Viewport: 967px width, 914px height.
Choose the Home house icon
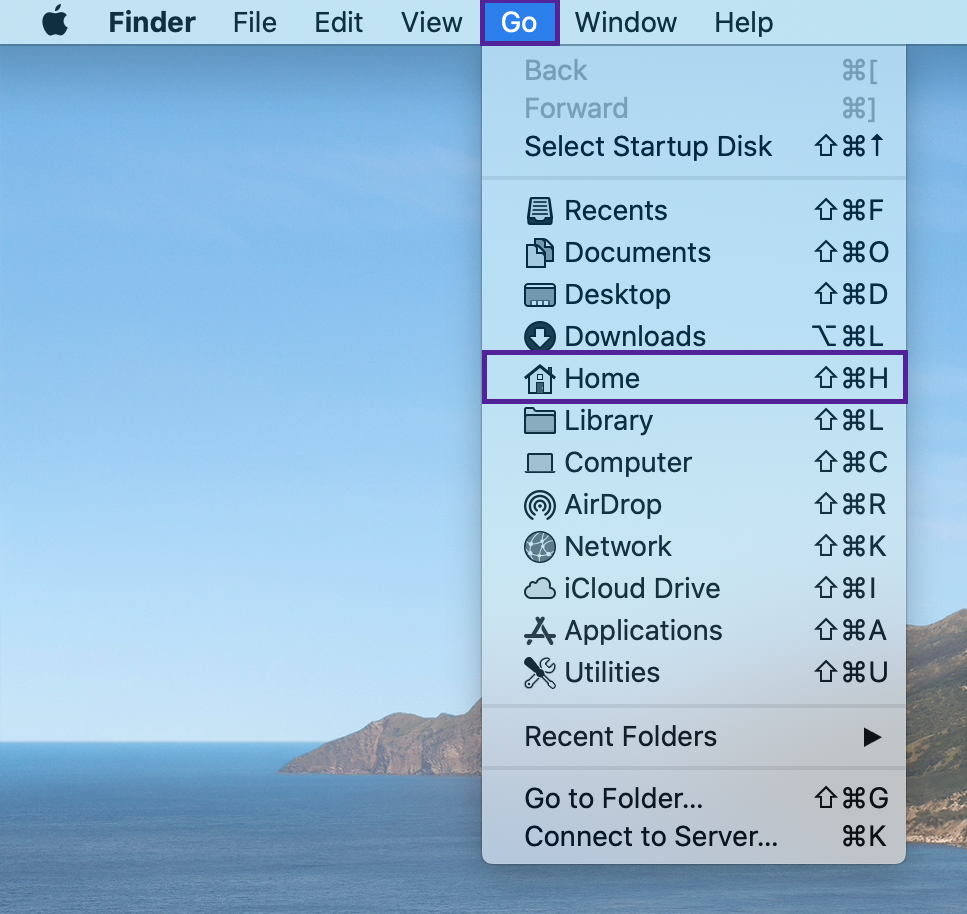point(540,379)
